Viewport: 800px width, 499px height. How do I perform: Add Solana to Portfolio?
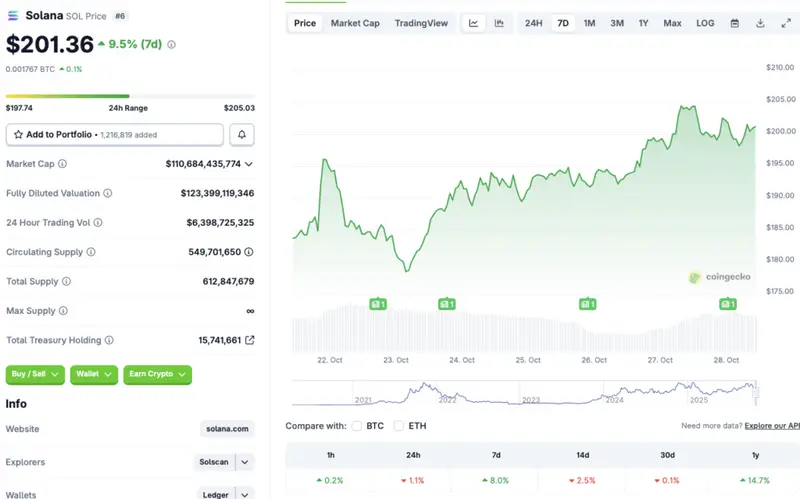[x=114, y=134]
